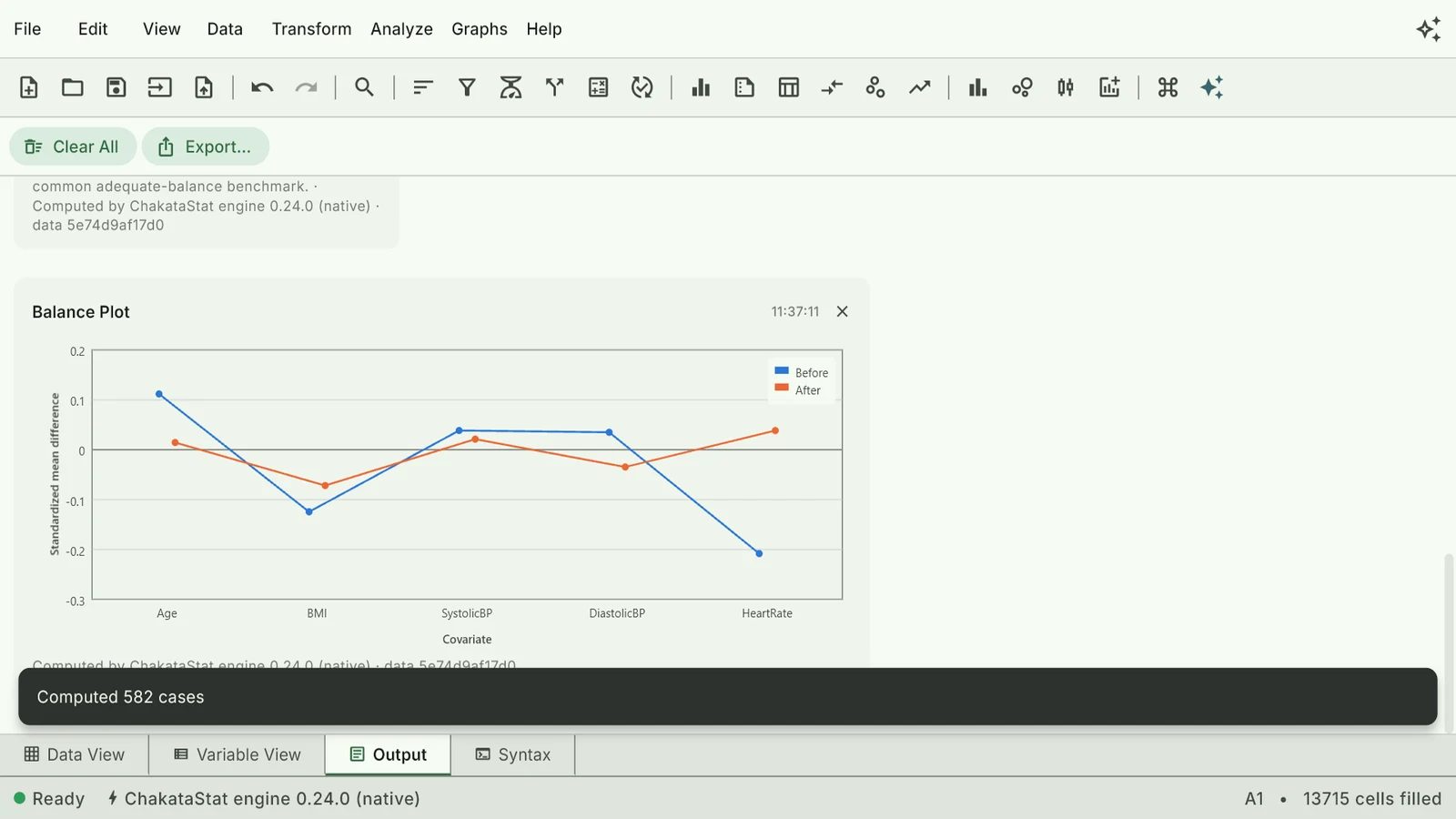Open the scatter bubbles graph icon
1456x819 pixels.
1022,87
